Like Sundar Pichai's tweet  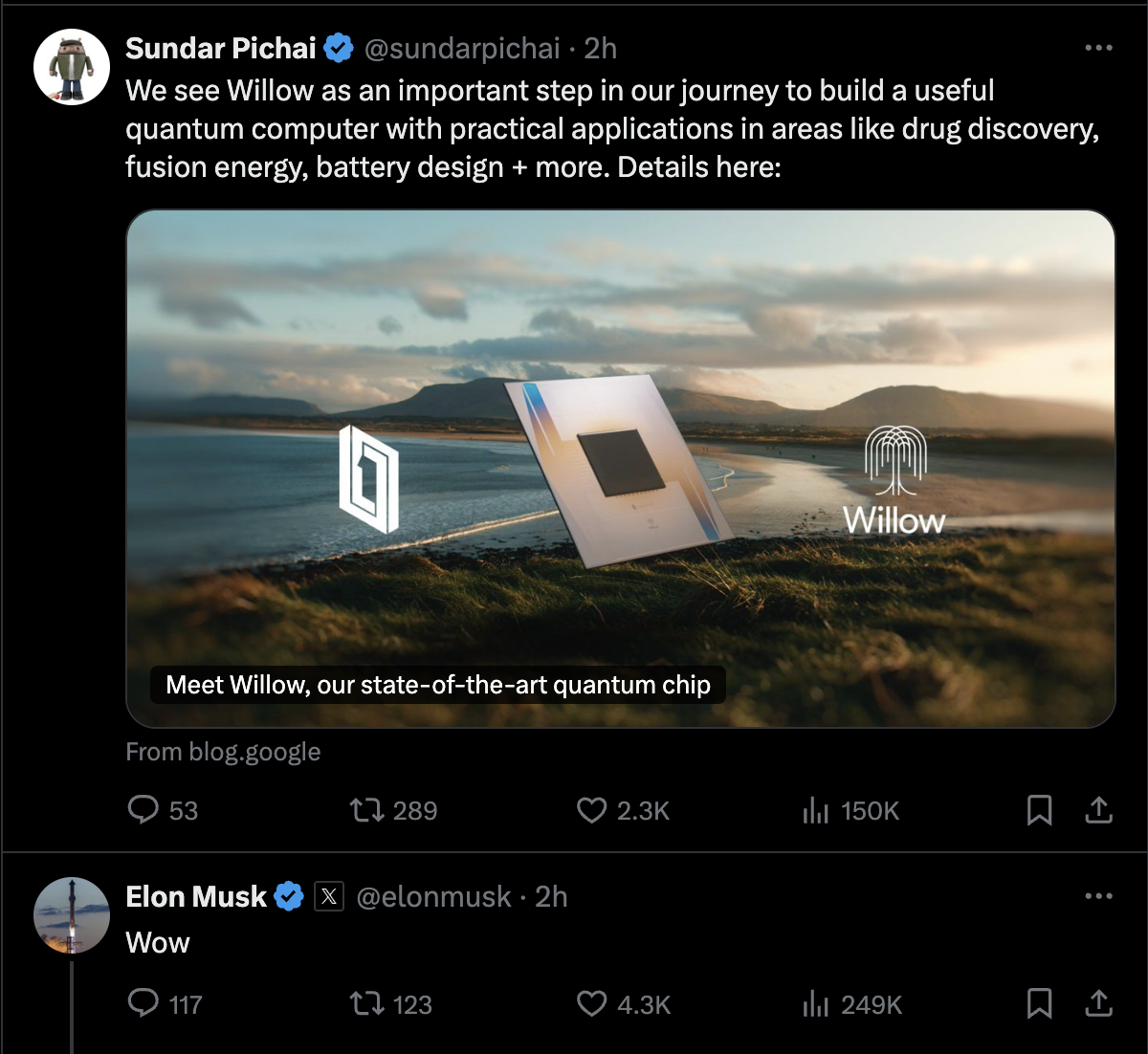click(593, 810)
